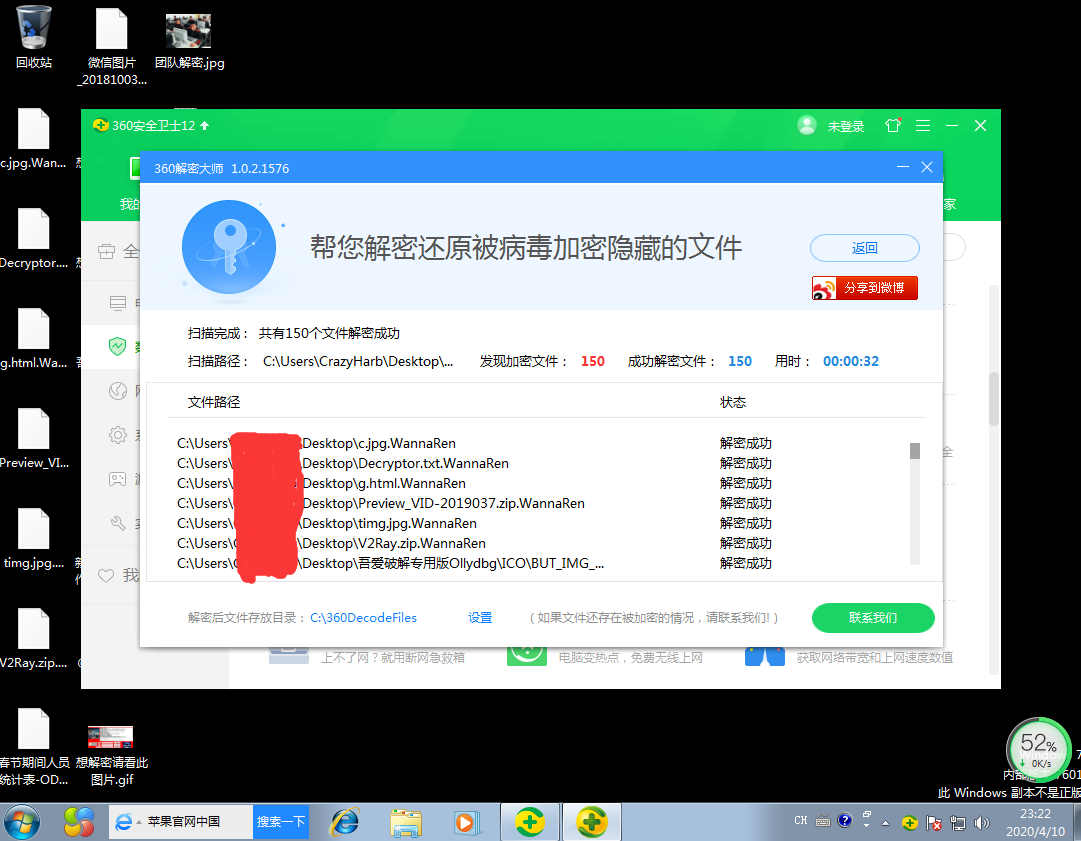Open the 回收站 recycle bin desktop icon
Image resolution: width=1081 pixels, height=841 pixels.
point(33,37)
